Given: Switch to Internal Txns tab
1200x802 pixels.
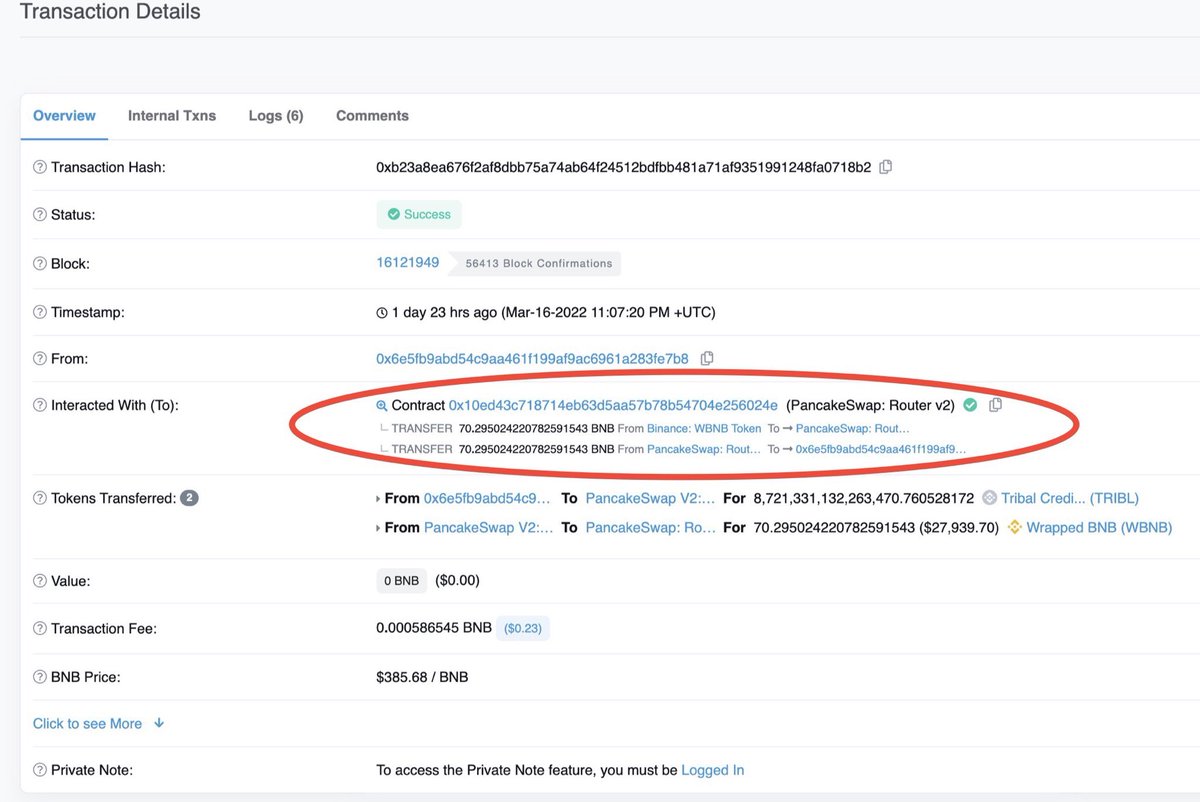Looking at the screenshot, I should pyautogui.click(x=172, y=116).
